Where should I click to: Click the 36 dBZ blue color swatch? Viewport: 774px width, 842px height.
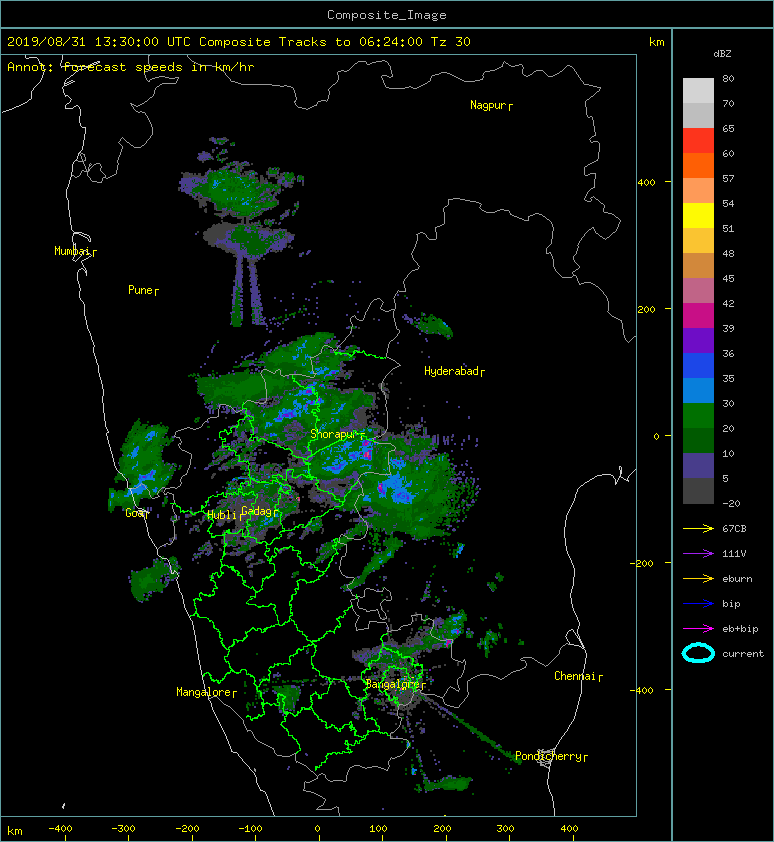(698, 365)
